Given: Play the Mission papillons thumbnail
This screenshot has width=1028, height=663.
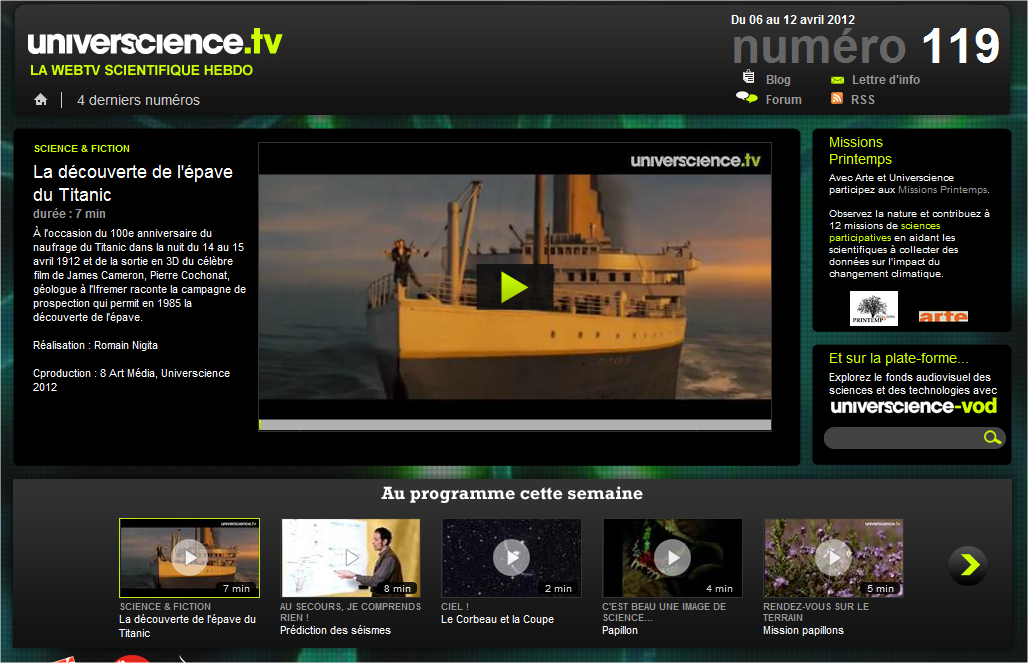Looking at the screenshot, I should coord(834,557).
